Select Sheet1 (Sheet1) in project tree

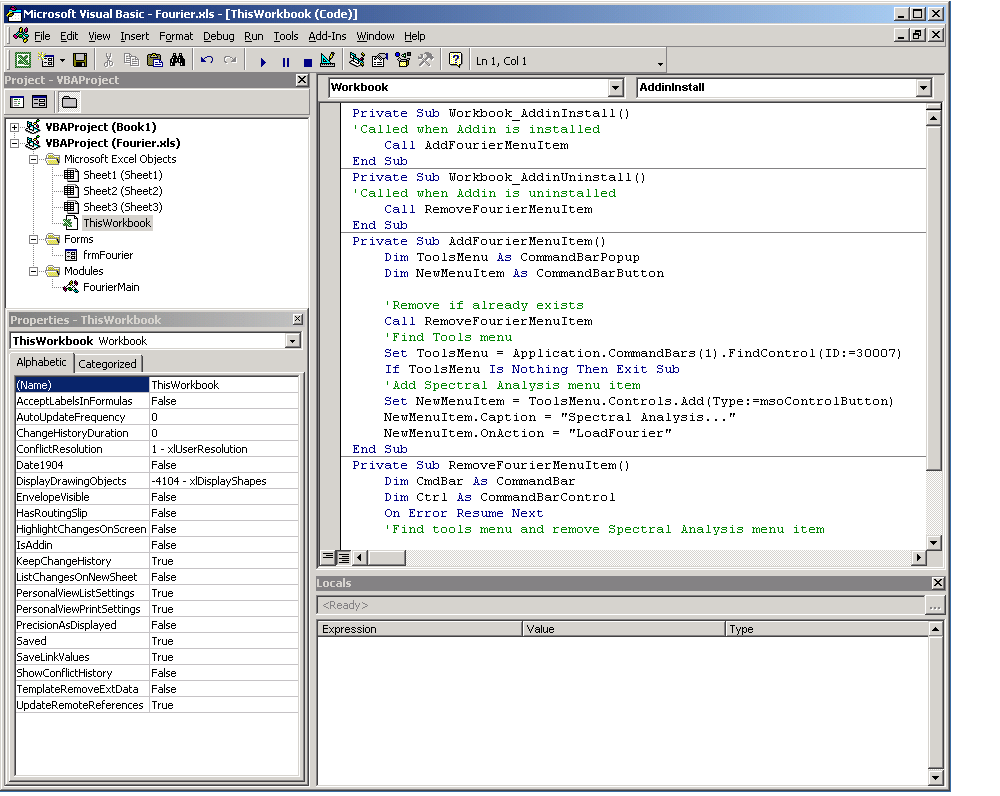click(122, 175)
